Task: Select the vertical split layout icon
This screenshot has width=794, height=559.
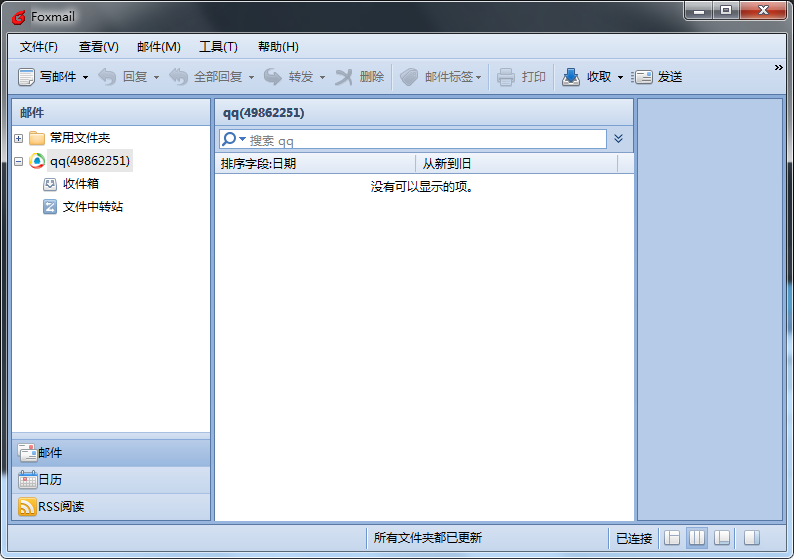Action: point(697,537)
